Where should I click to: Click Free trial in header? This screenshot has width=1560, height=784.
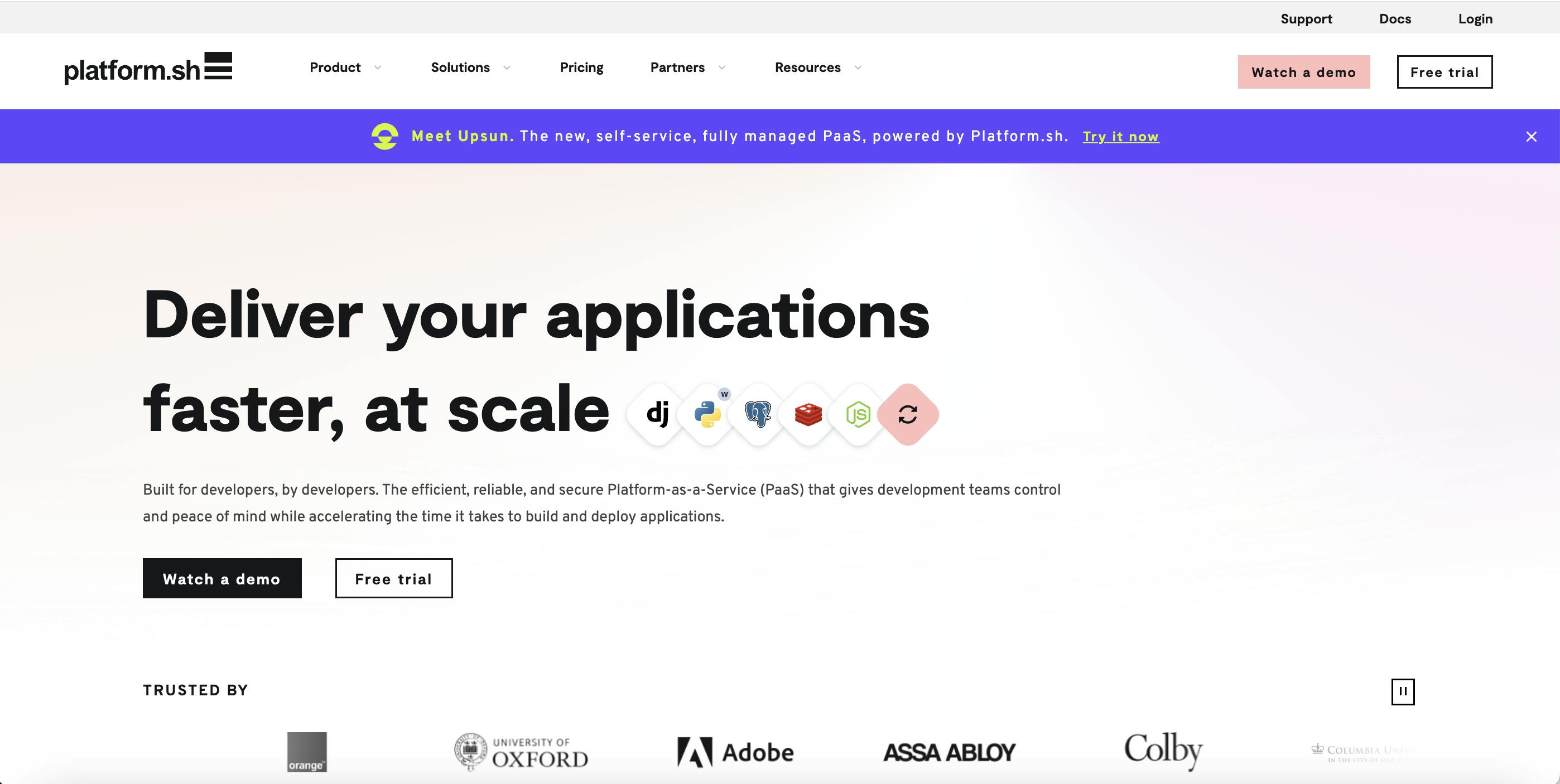1445,72
